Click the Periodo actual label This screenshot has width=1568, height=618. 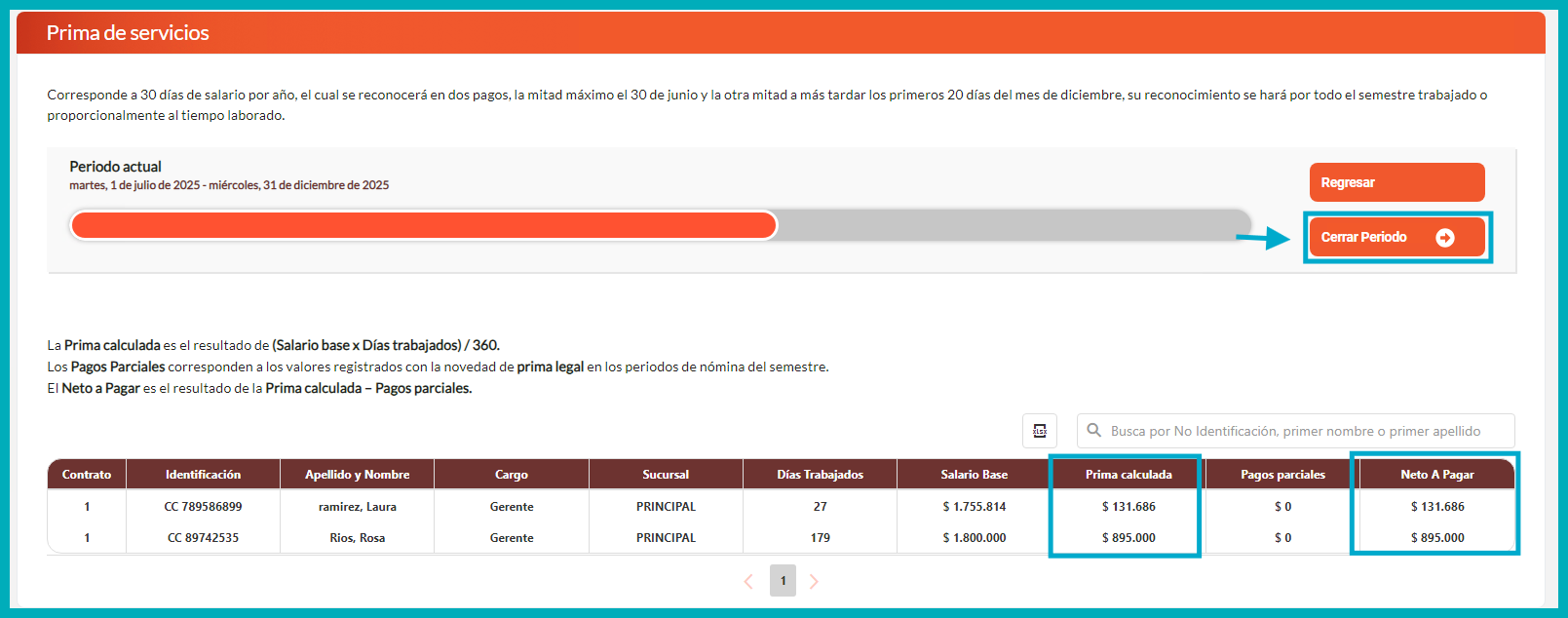(x=115, y=167)
